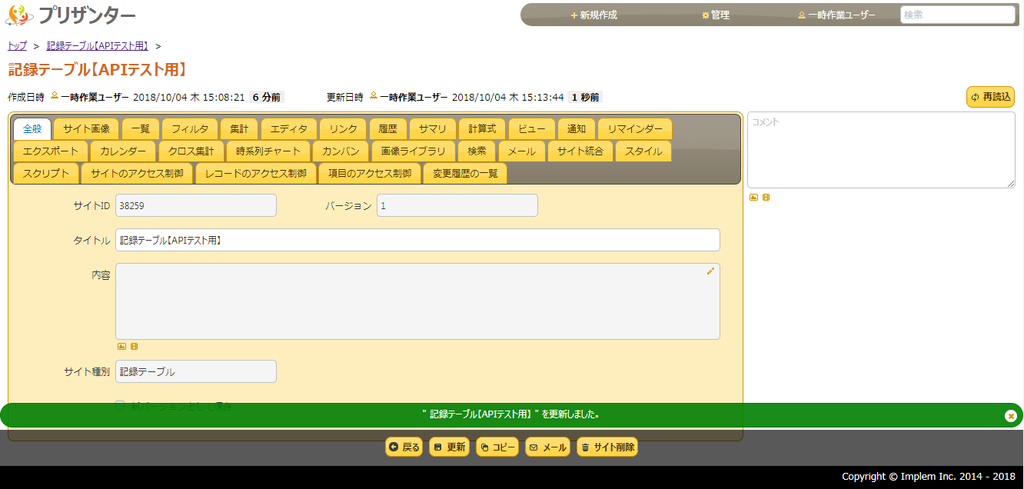Switch to the サイト画像 tab
Screen dimensions: 1024x489
pos(86,129)
